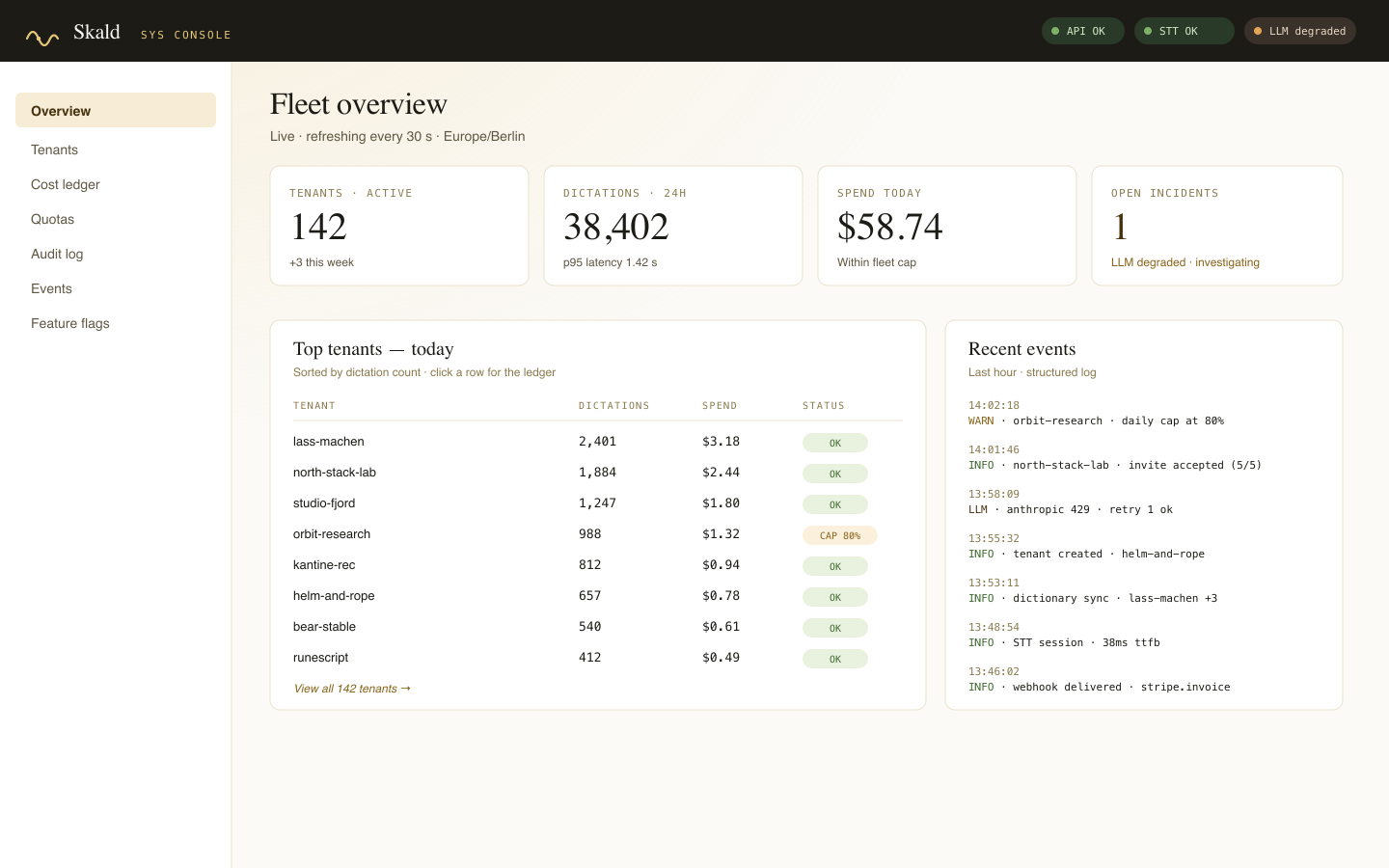The width and height of the screenshot is (1389, 868).
Task: Click the 2,401 dictations value
Action: (597, 442)
